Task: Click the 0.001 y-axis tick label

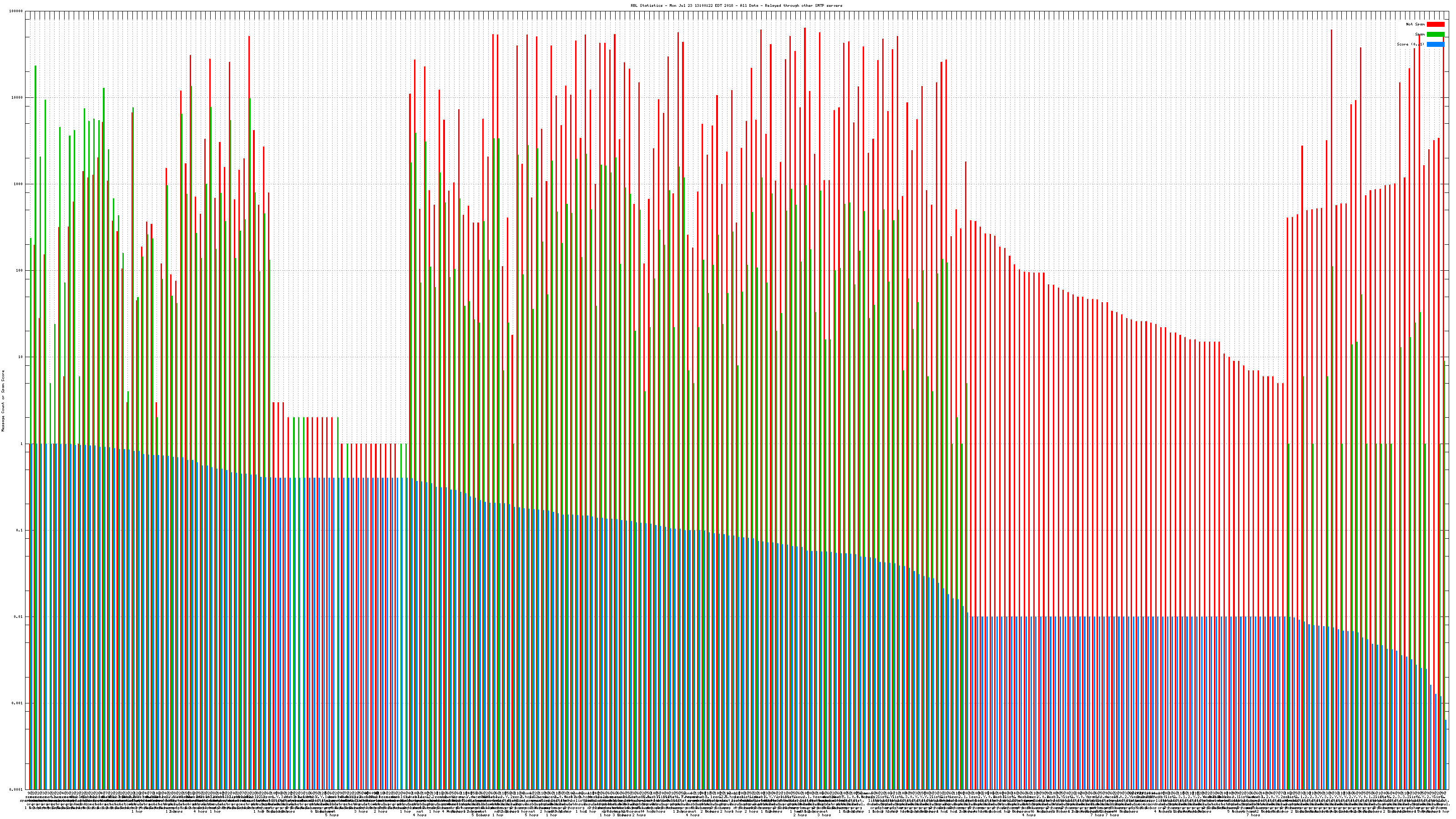Action: click(x=18, y=703)
